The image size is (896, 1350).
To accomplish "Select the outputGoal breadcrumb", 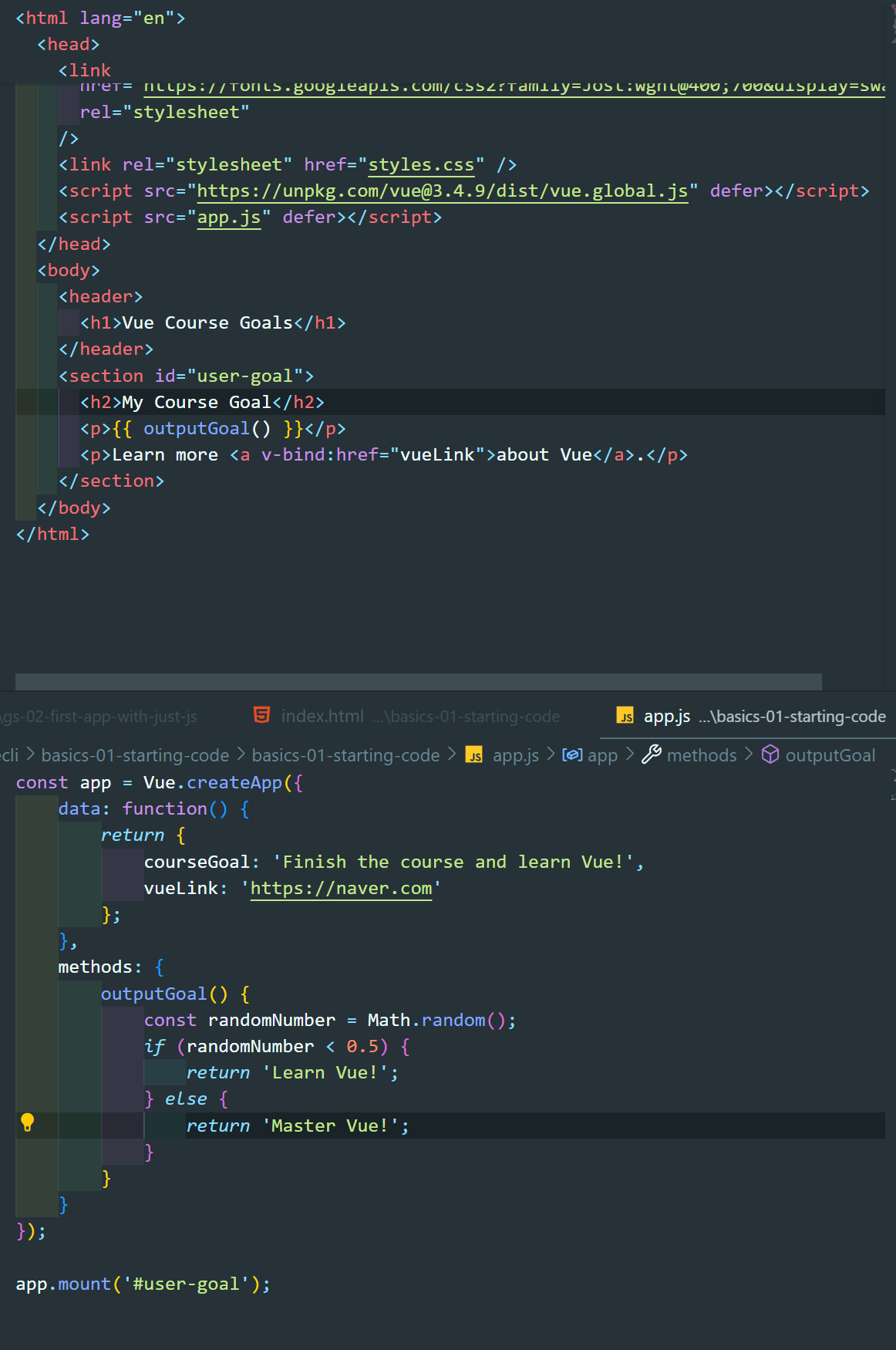I will [830, 755].
